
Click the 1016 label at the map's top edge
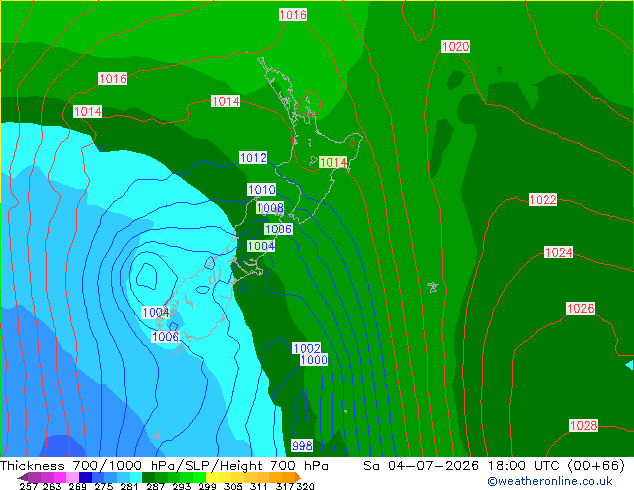click(x=293, y=15)
